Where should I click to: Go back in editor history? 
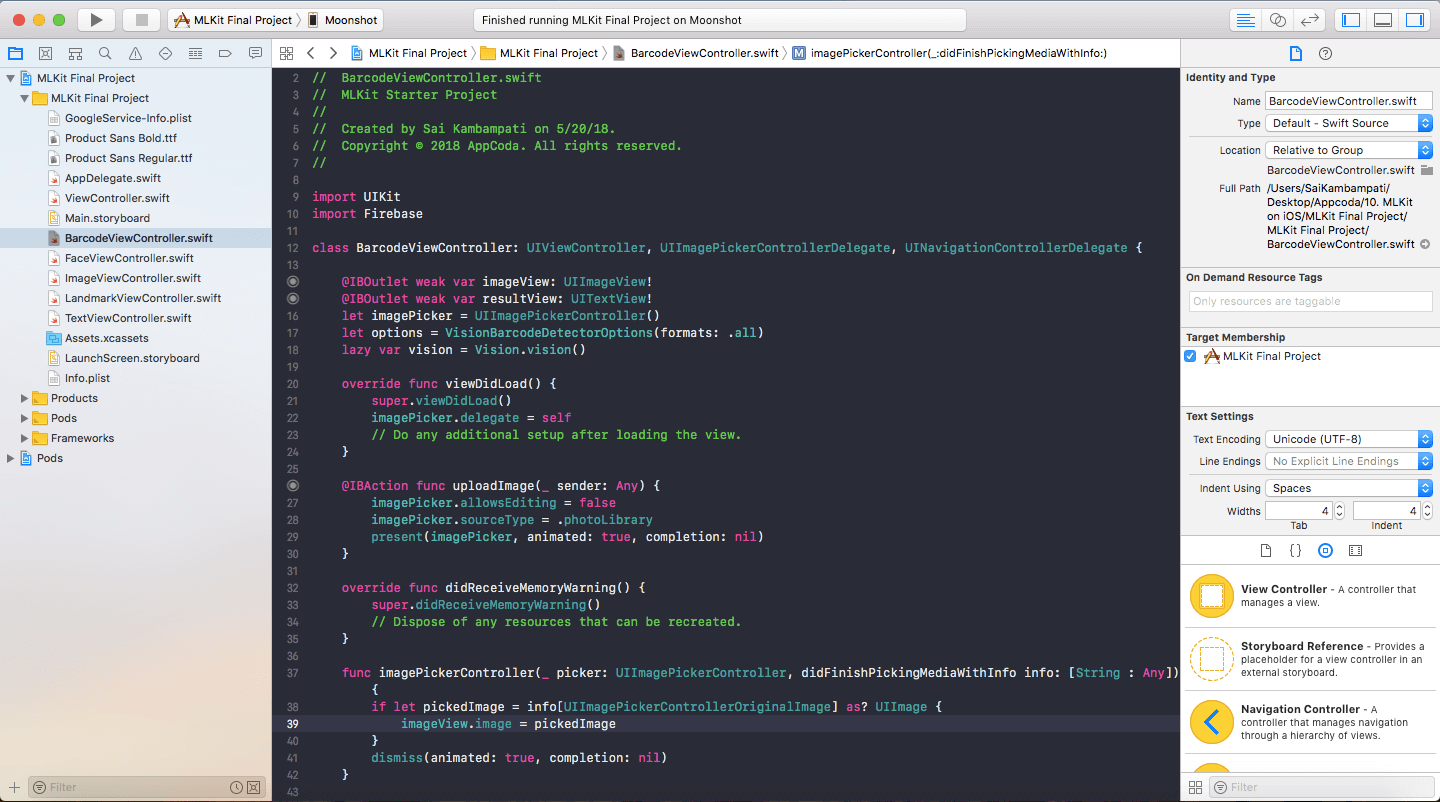click(x=311, y=53)
